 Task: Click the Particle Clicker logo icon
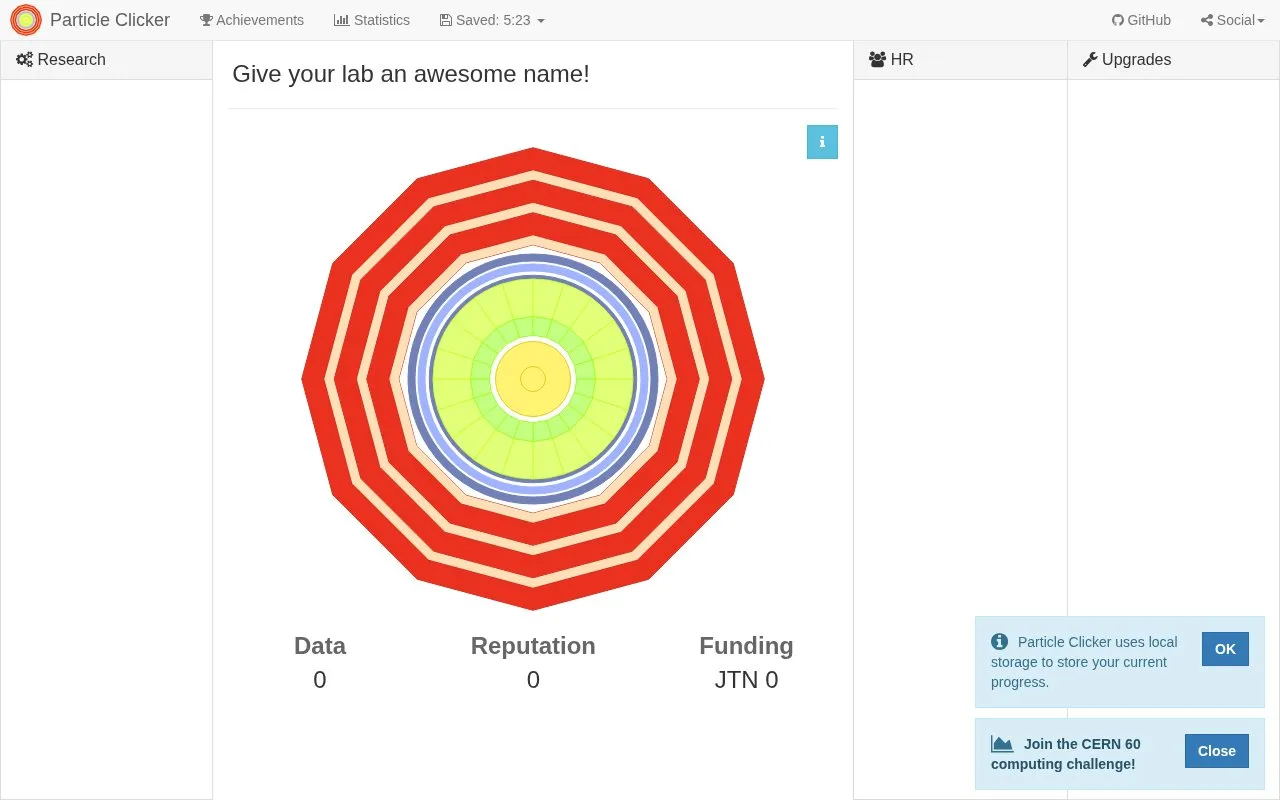(26, 20)
